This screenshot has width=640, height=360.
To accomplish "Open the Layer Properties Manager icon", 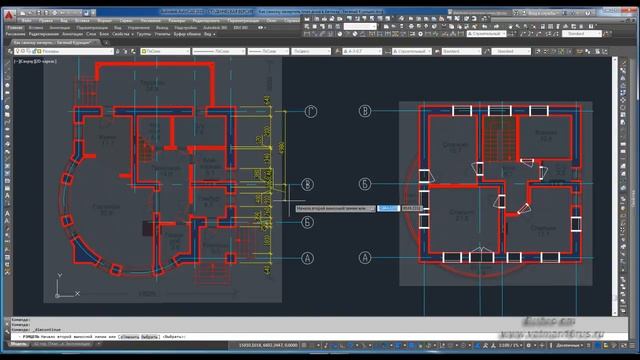I will pyautogui.click(x=10, y=51).
